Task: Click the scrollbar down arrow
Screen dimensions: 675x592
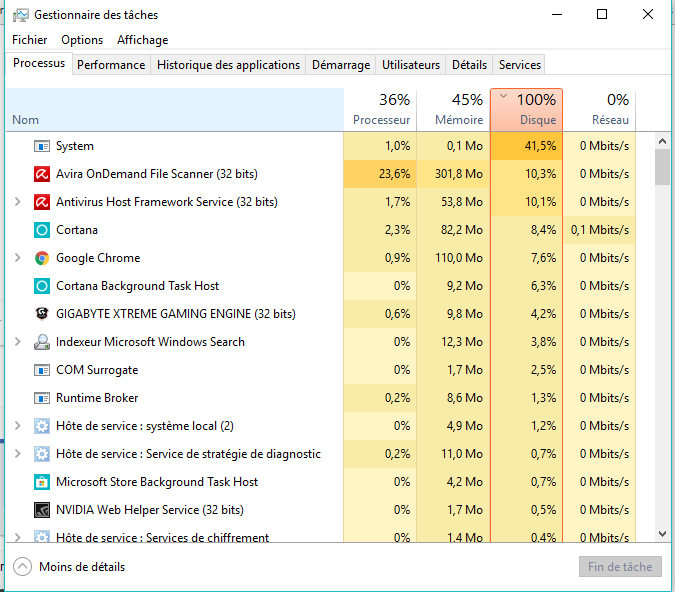Action: point(663,534)
